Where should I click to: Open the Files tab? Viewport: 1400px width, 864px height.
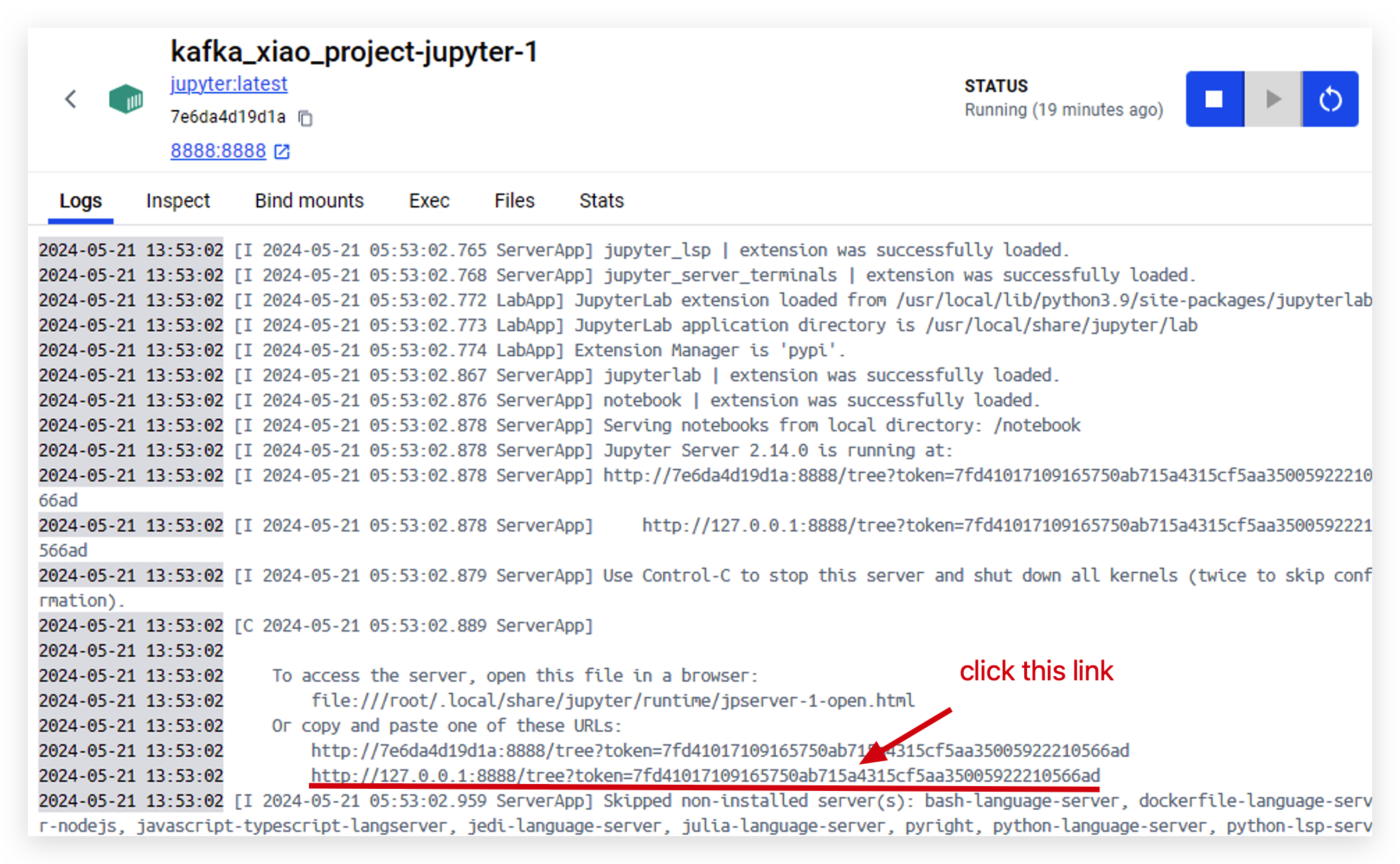pyautogui.click(x=514, y=200)
